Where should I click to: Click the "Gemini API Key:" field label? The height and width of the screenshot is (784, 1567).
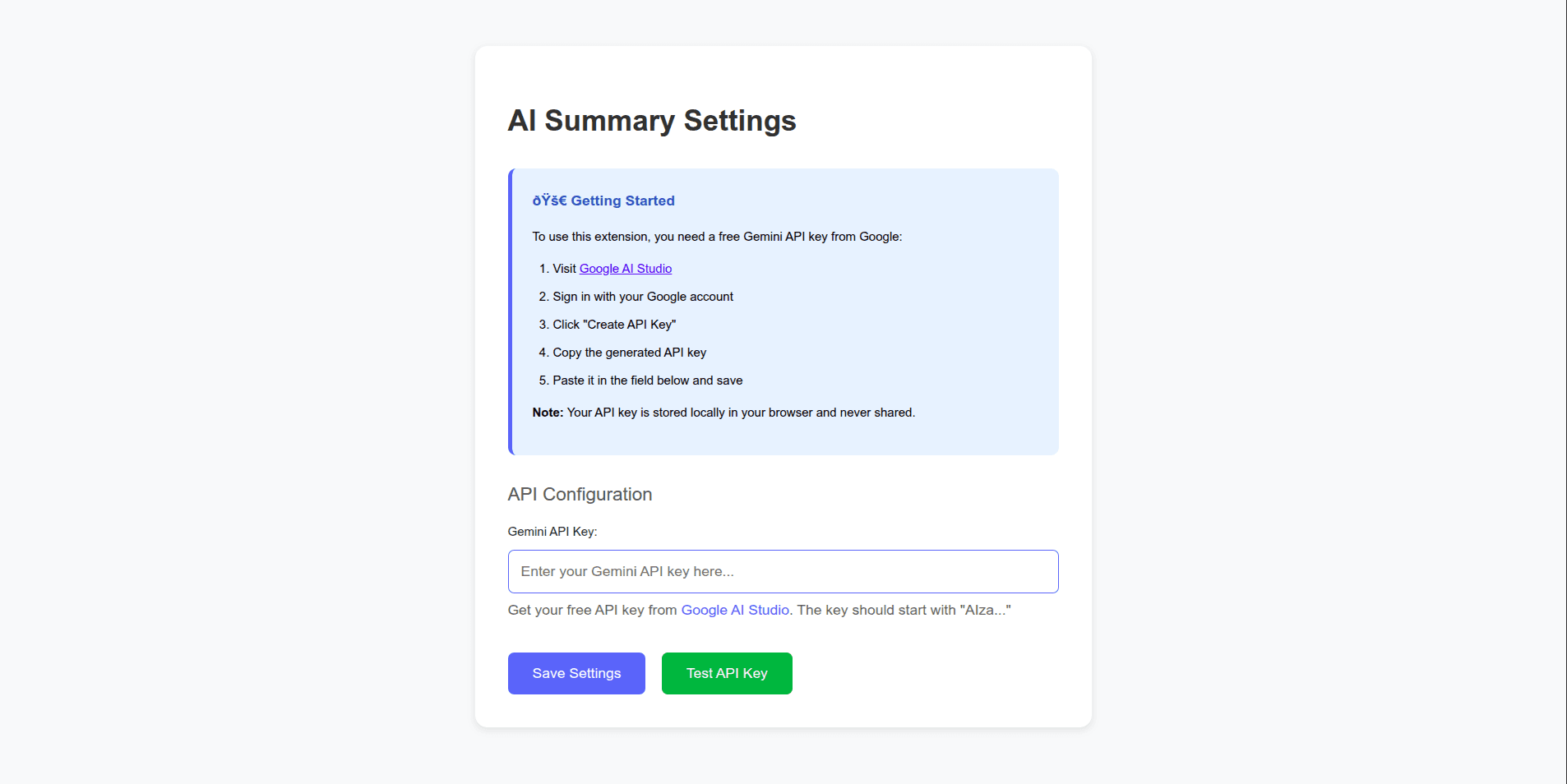(552, 532)
